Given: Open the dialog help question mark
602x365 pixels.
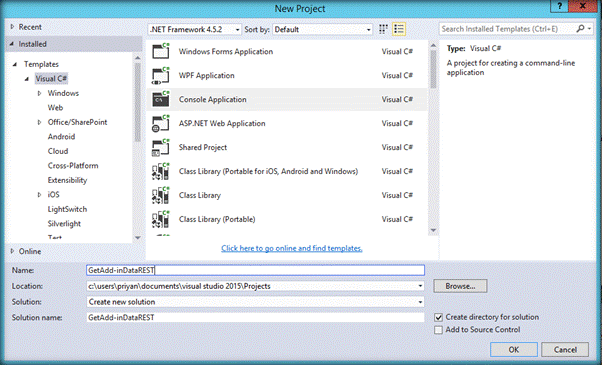Looking at the screenshot, I should click(x=559, y=6).
